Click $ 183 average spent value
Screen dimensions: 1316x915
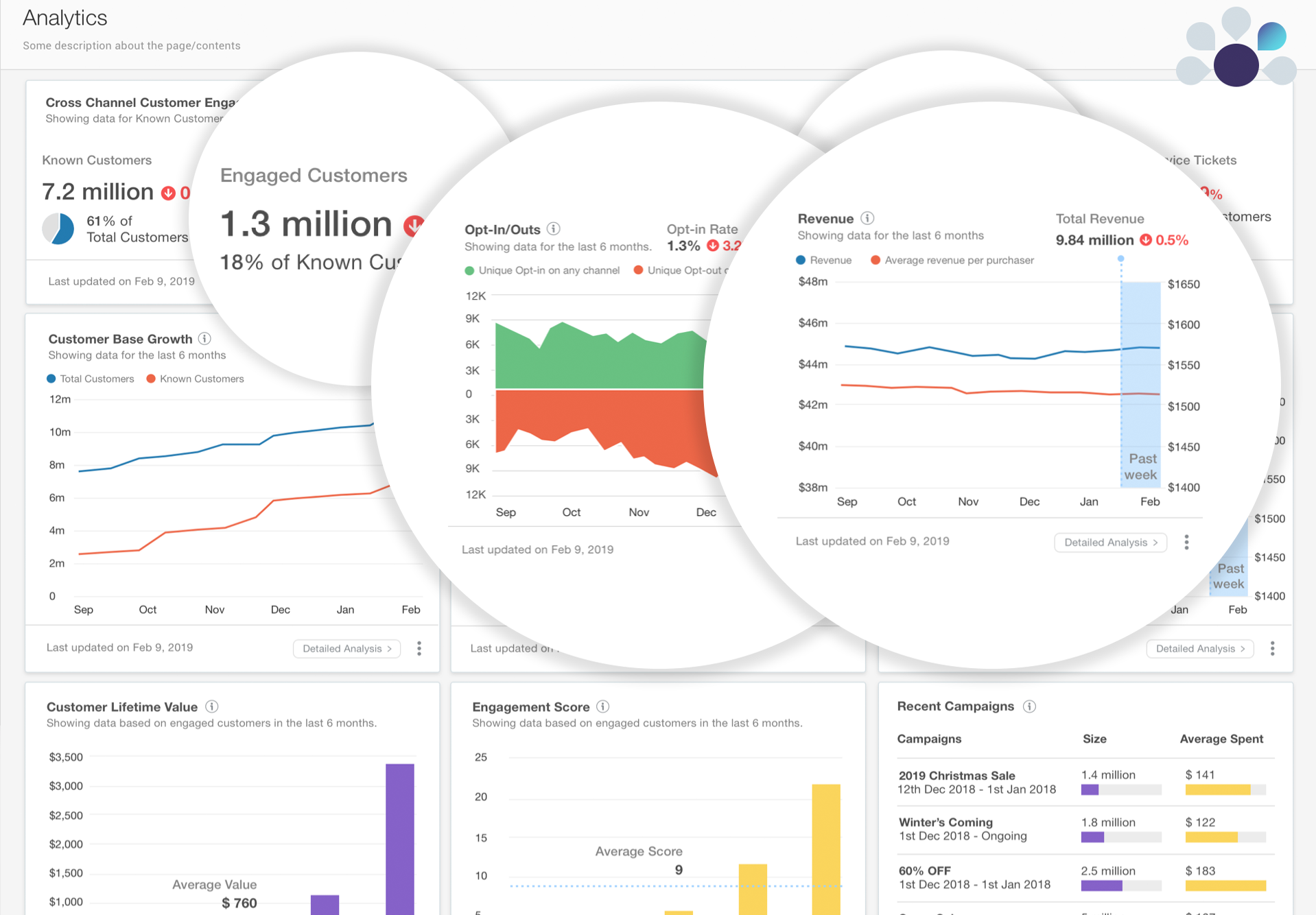(1200, 870)
